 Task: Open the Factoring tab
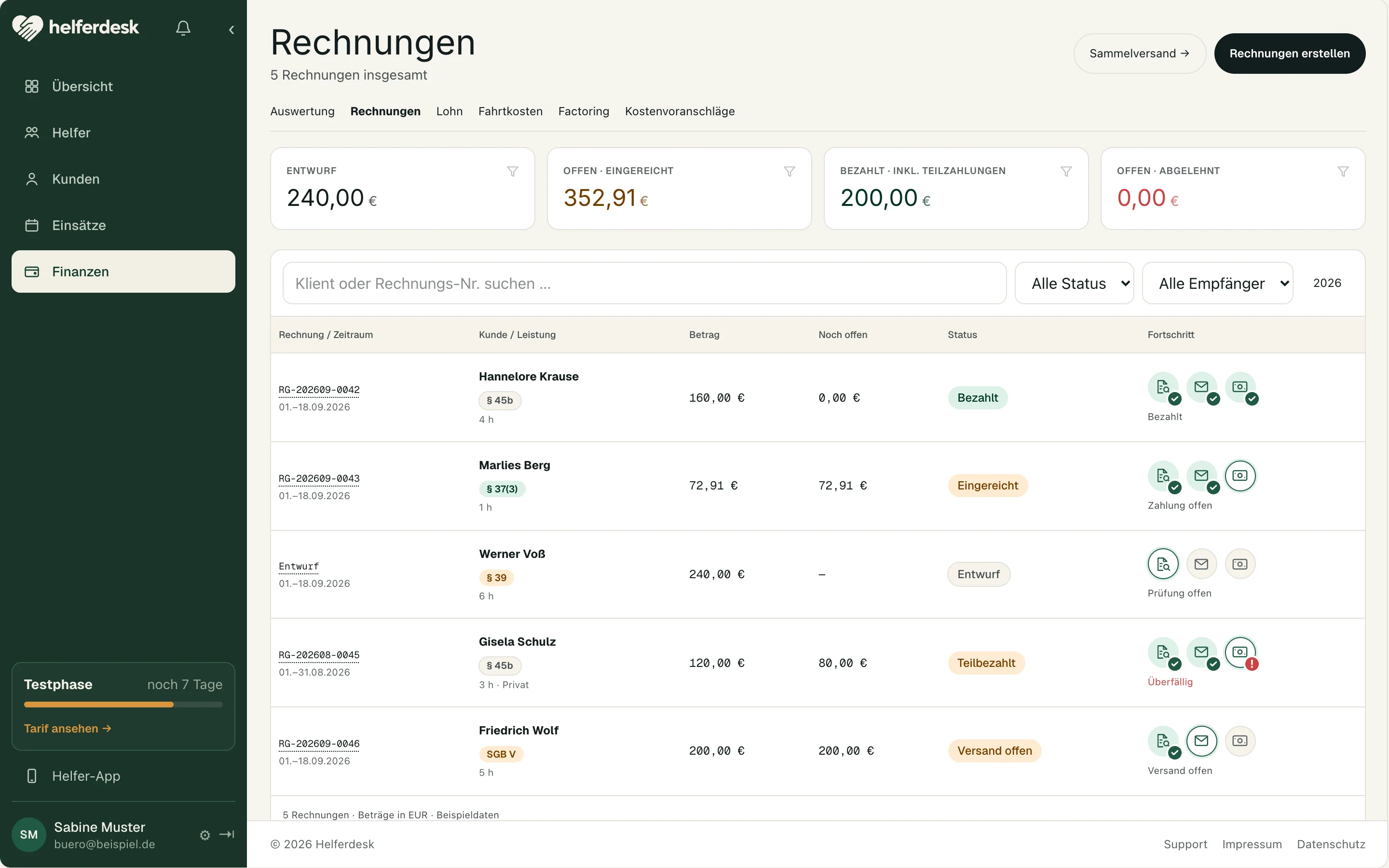click(x=584, y=111)
